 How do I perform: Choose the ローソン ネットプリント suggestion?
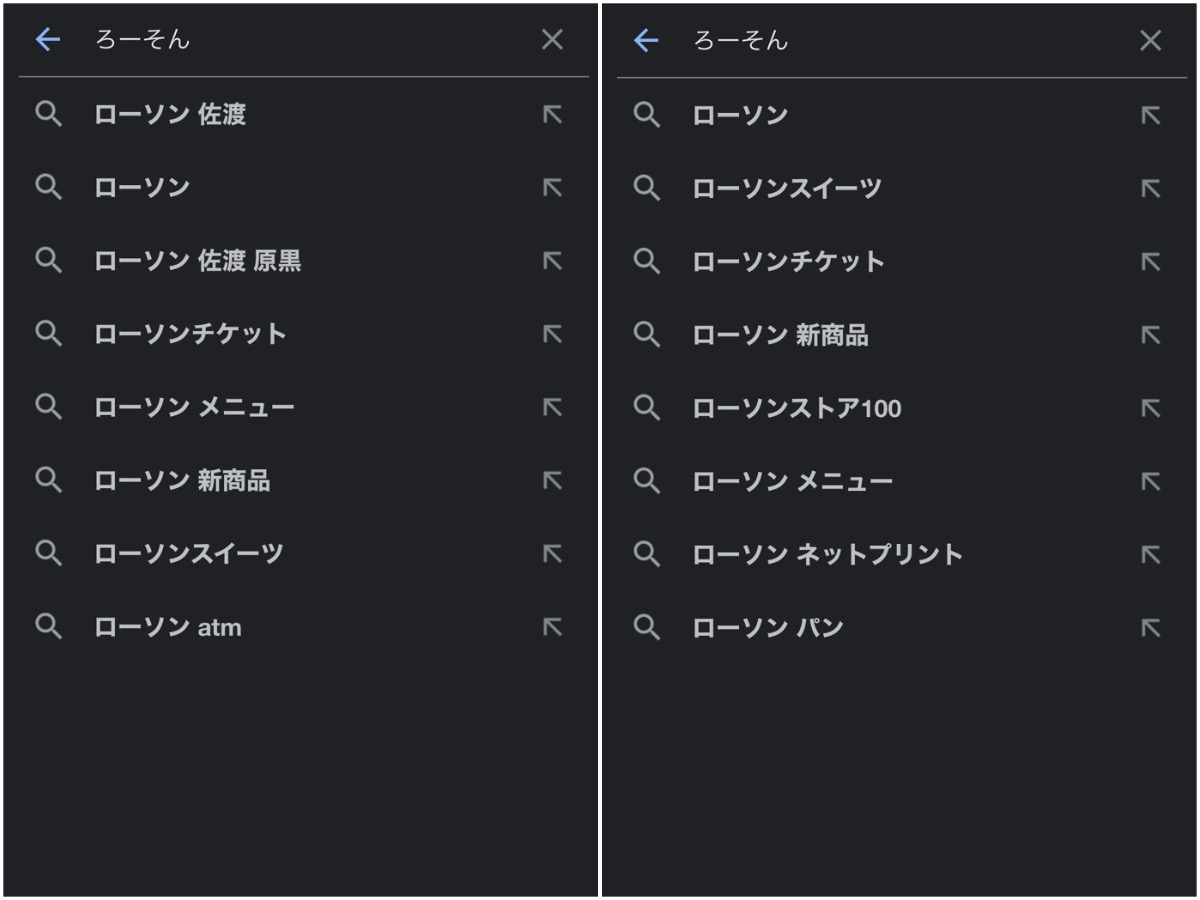(x=827, y=554)
